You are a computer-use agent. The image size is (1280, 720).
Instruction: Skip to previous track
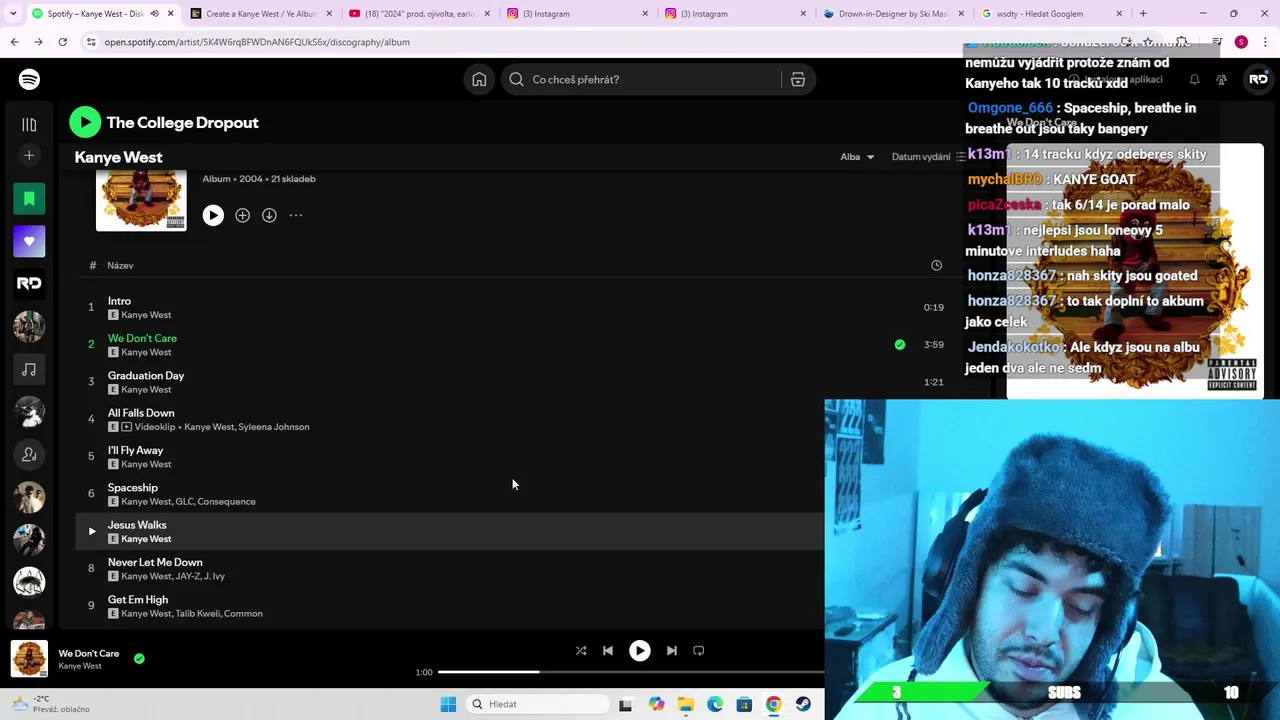(x=607, y=650)
